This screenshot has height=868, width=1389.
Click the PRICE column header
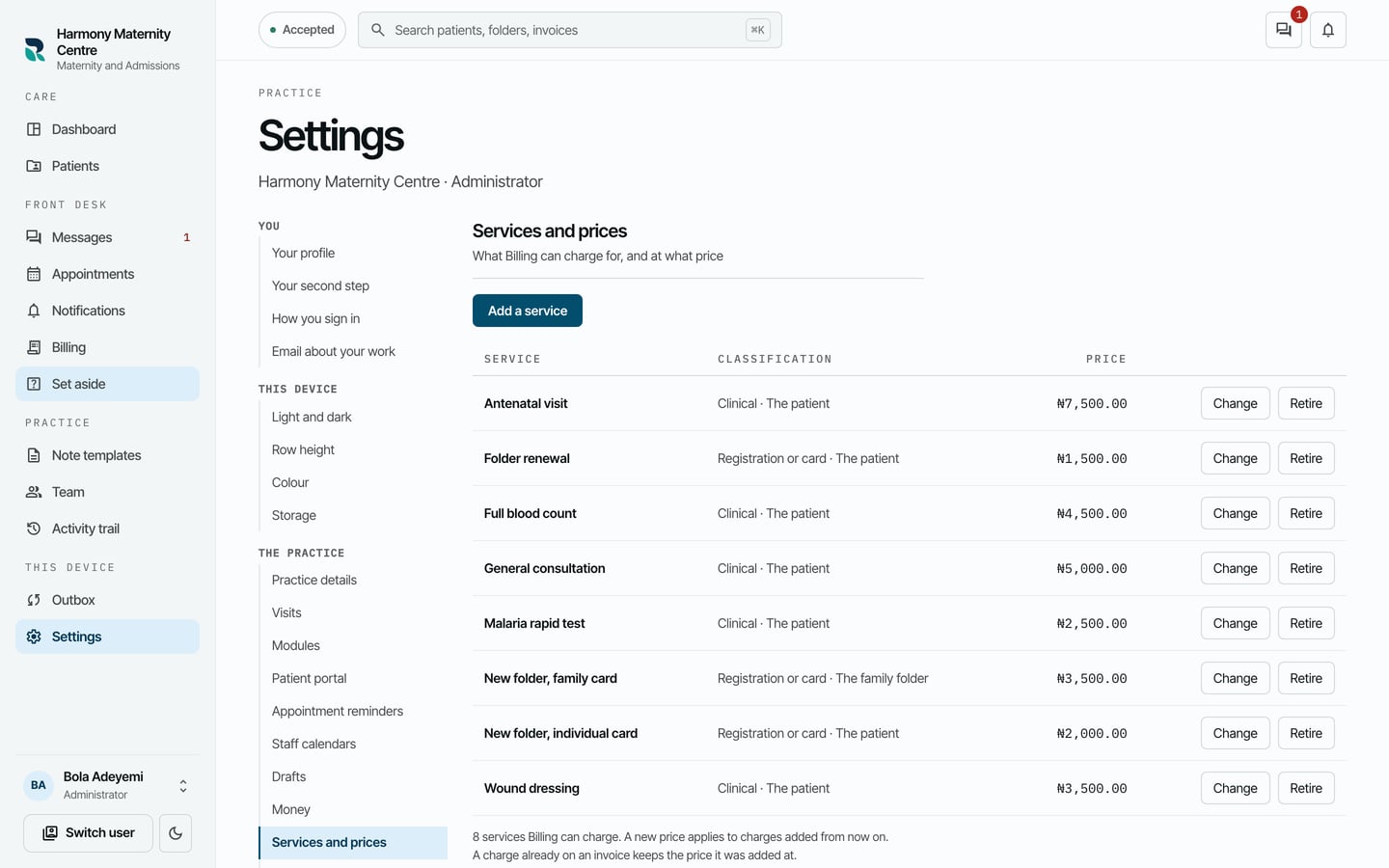click(1106, 359)
